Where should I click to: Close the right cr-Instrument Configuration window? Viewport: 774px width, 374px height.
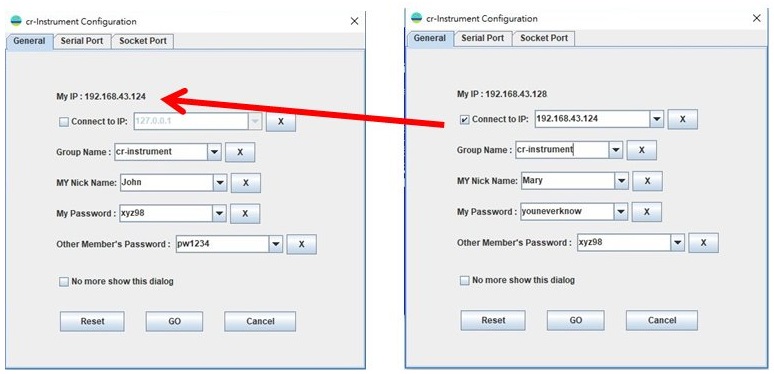756,18
